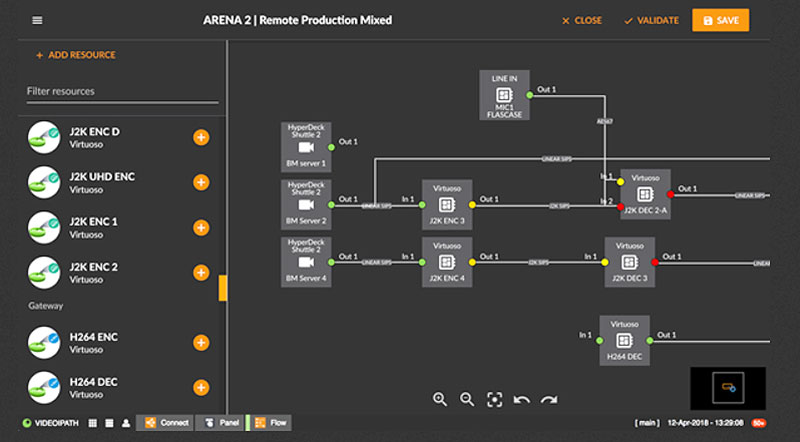Click the fit-to-screen icon

494,399
